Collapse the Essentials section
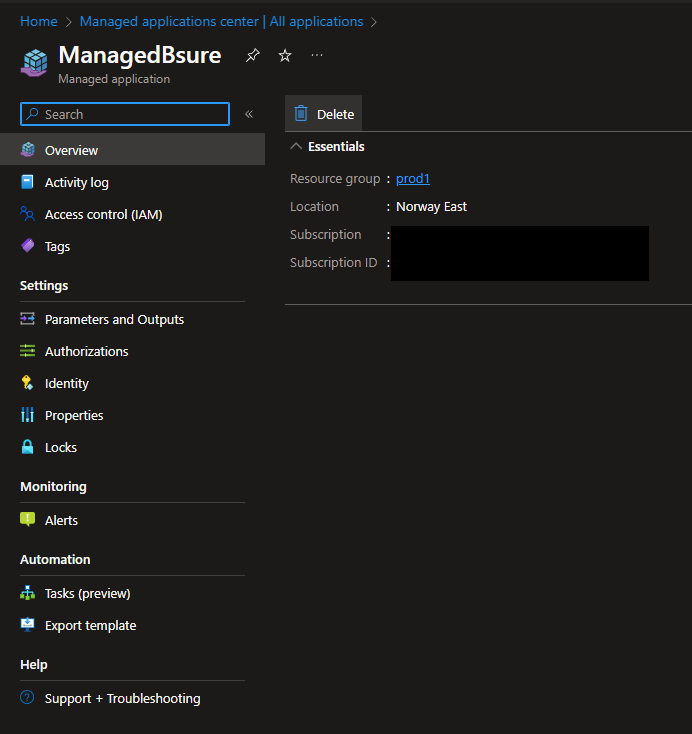692x734 pixels. tap(296, 146)
